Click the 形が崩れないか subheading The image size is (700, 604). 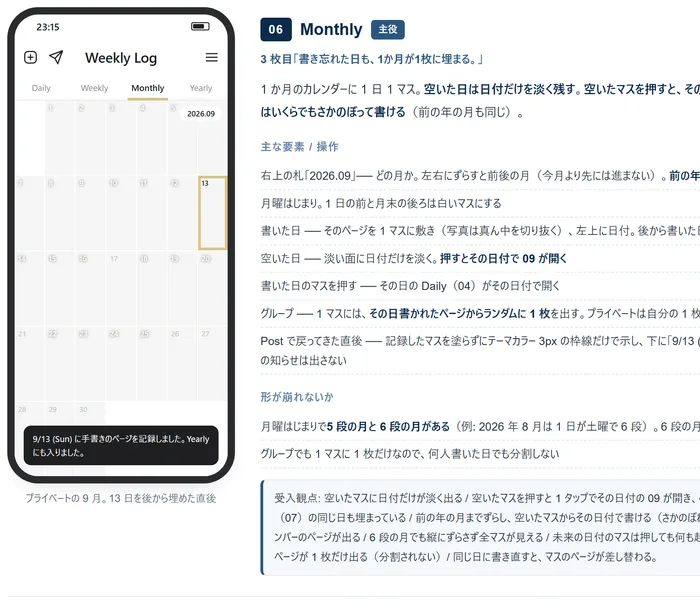pyautogui.click(x=297, y=397)
